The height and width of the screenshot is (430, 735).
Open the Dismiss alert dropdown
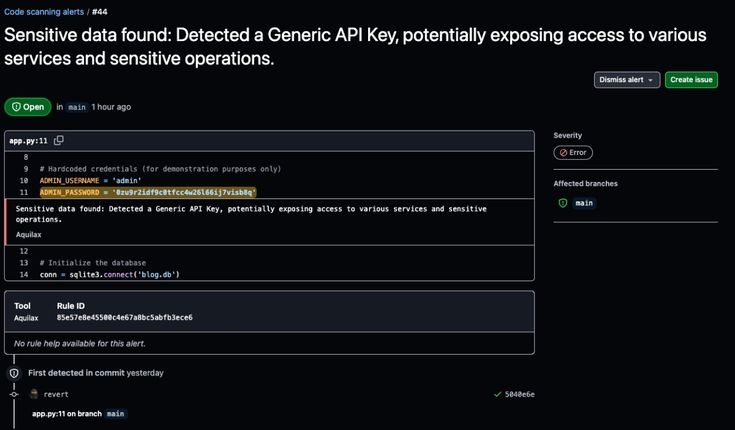[x=627, y=80]
